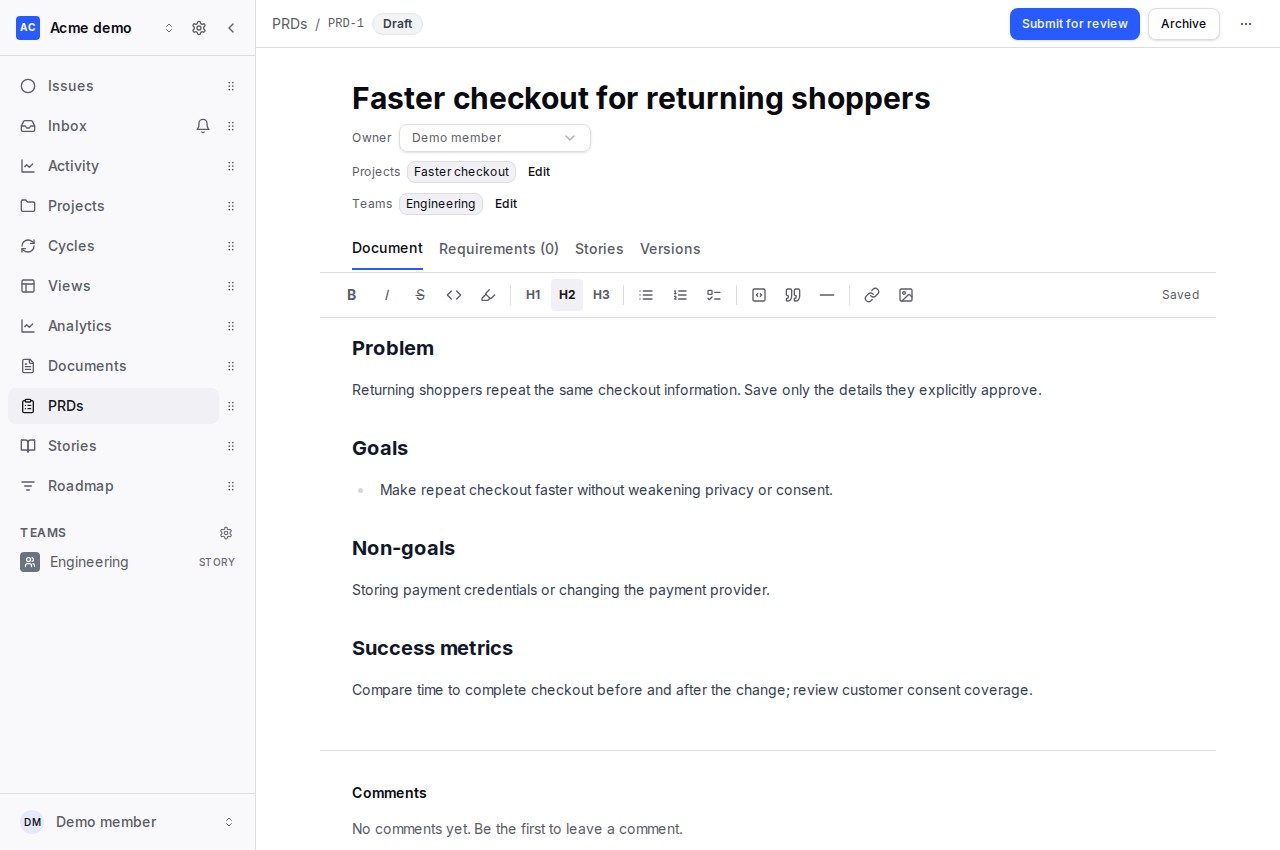
Task: Insert a bulleted list
Action: (x=646, y=295)
